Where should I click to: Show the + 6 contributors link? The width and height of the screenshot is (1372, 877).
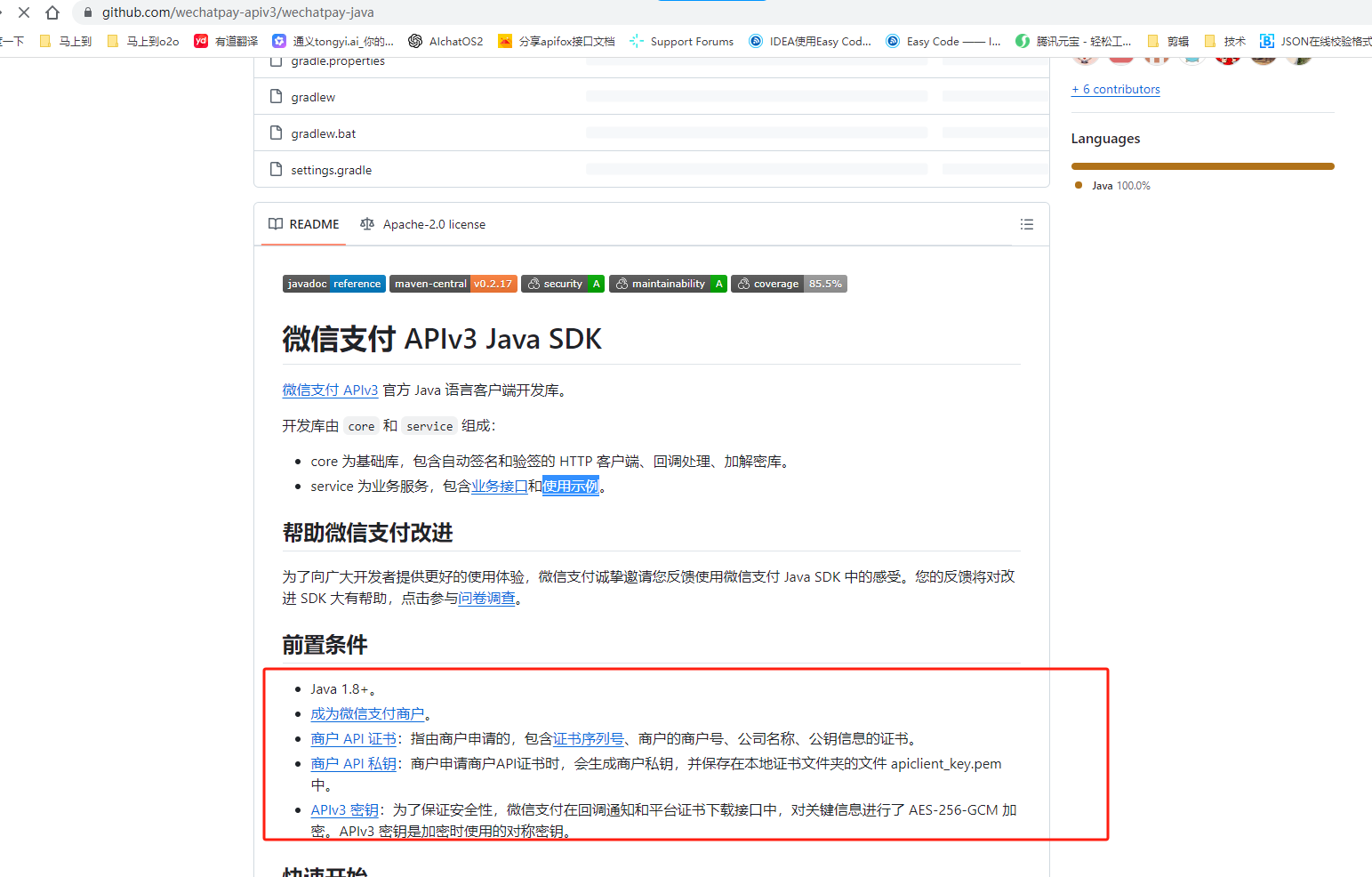(x=1116, y=89)
